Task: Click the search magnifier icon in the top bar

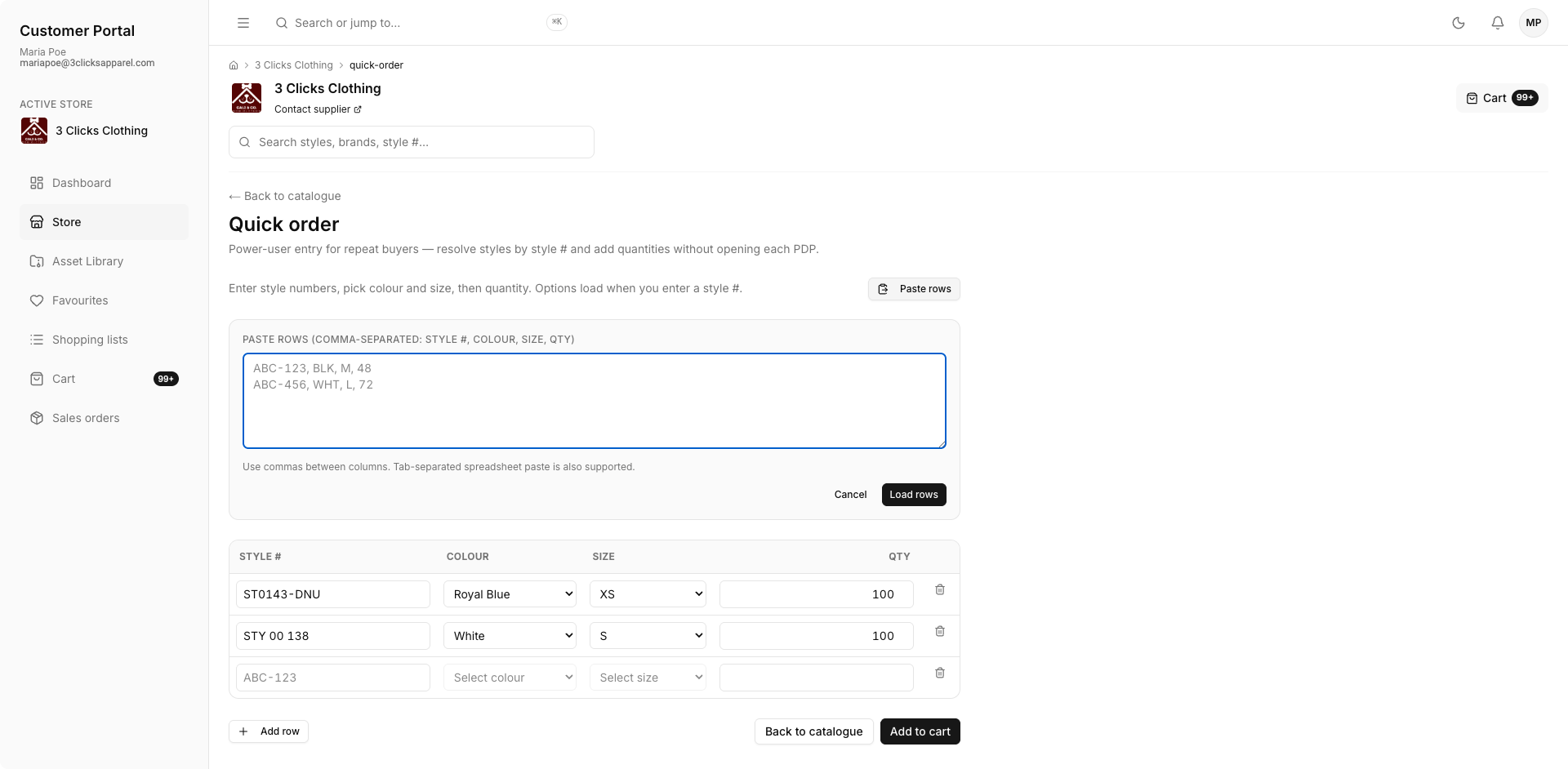Action: click(x=282, y=23)
